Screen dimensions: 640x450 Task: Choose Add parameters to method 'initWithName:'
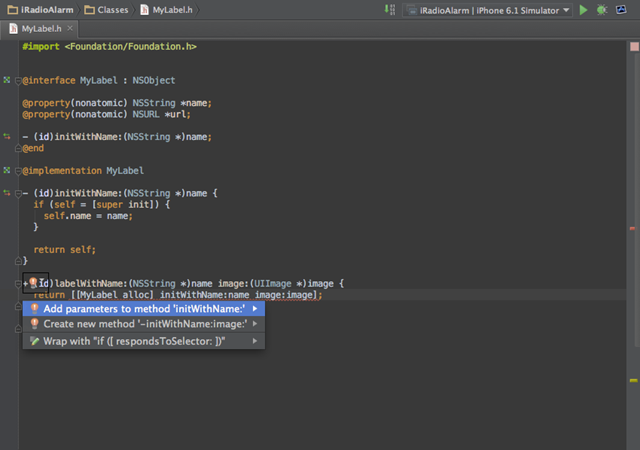tap(144, 309)
